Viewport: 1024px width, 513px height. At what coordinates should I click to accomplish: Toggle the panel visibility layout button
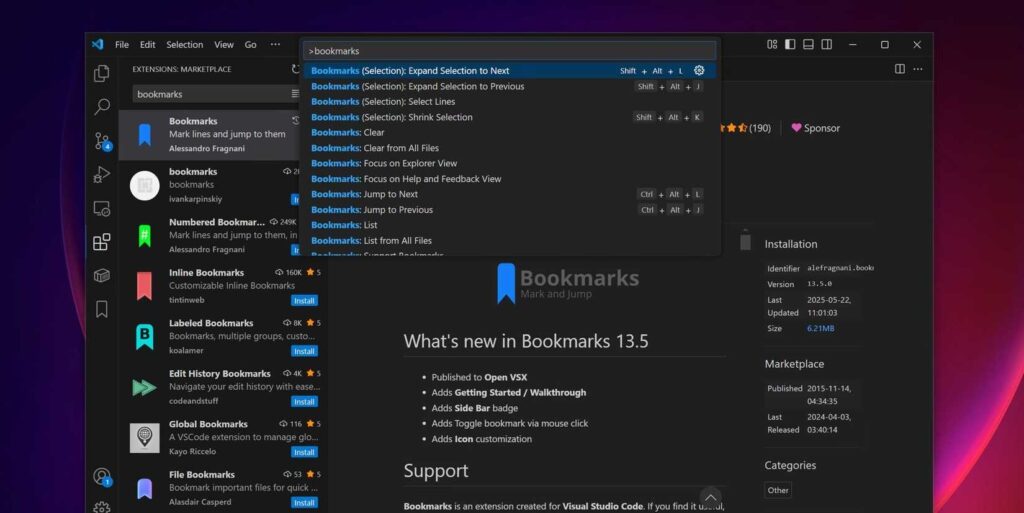point(808,44)
